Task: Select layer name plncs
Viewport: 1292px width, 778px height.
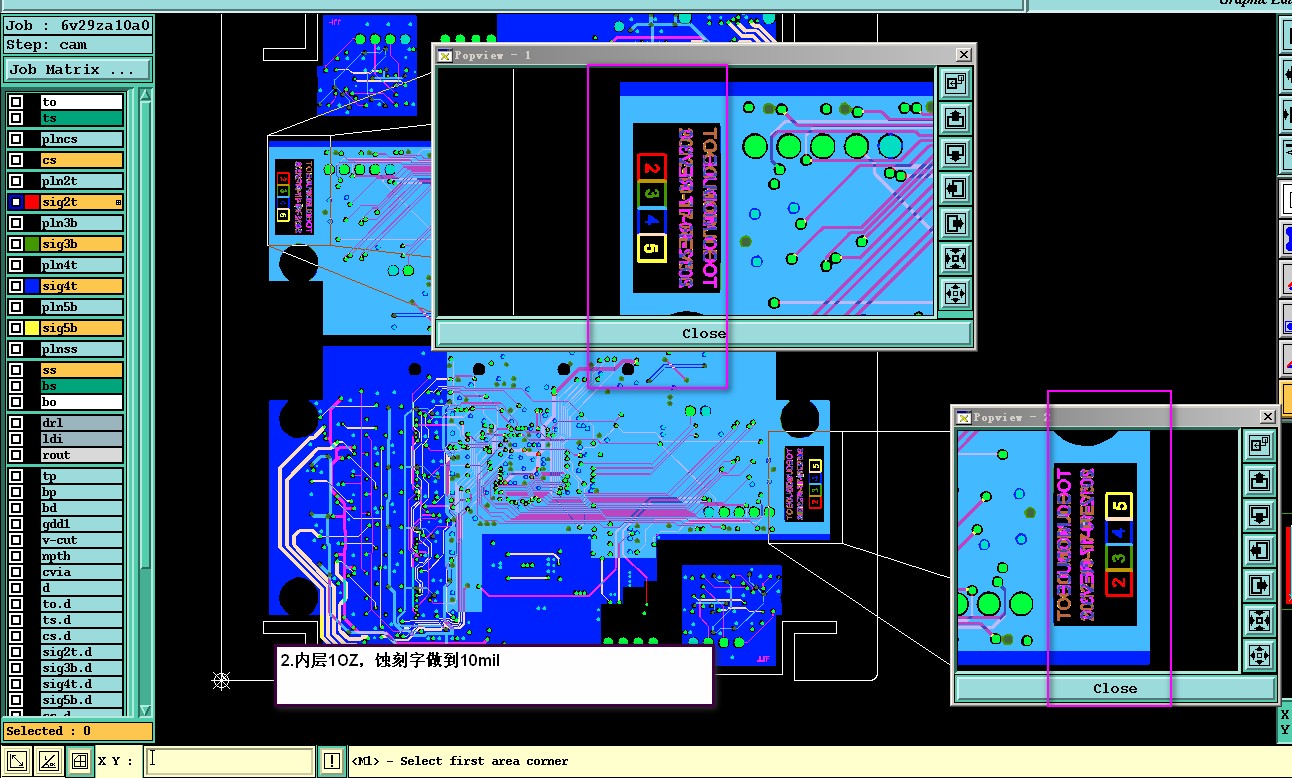Action: pyautogui.click(x=81, y=139)
